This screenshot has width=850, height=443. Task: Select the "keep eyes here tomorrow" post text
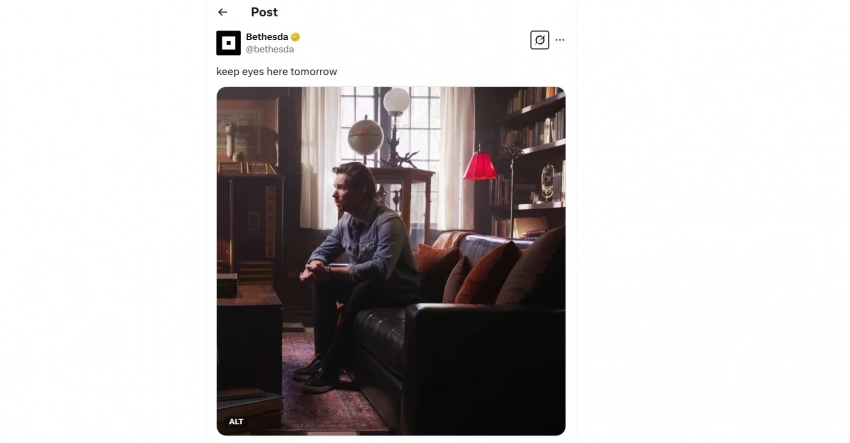pos(276,72)
